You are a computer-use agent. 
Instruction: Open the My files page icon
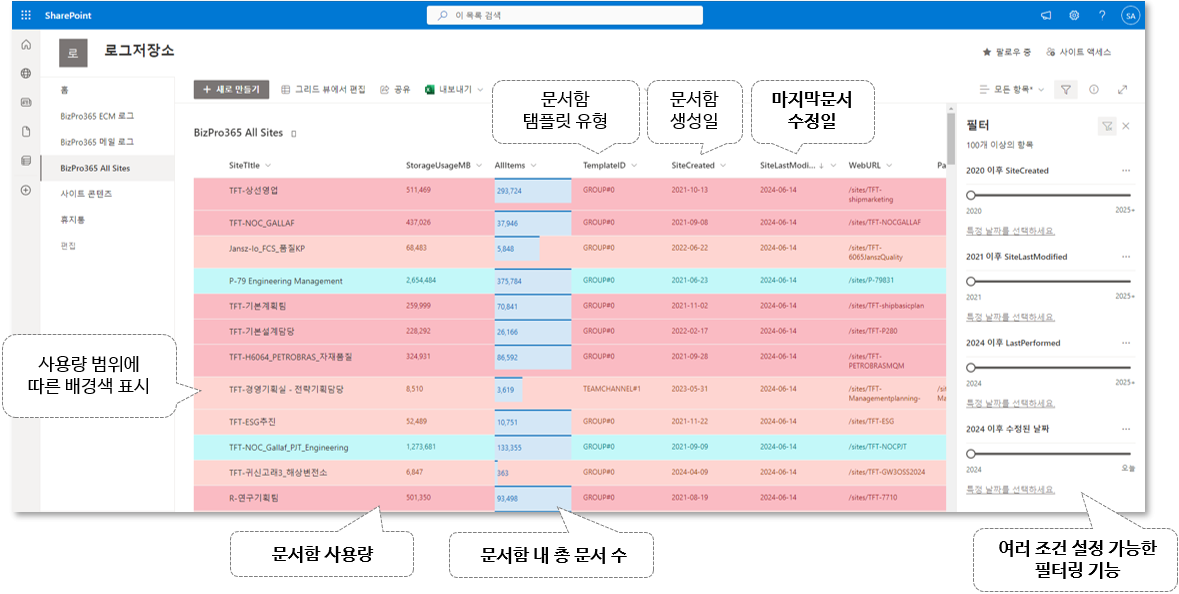click(x=26, y=132)
